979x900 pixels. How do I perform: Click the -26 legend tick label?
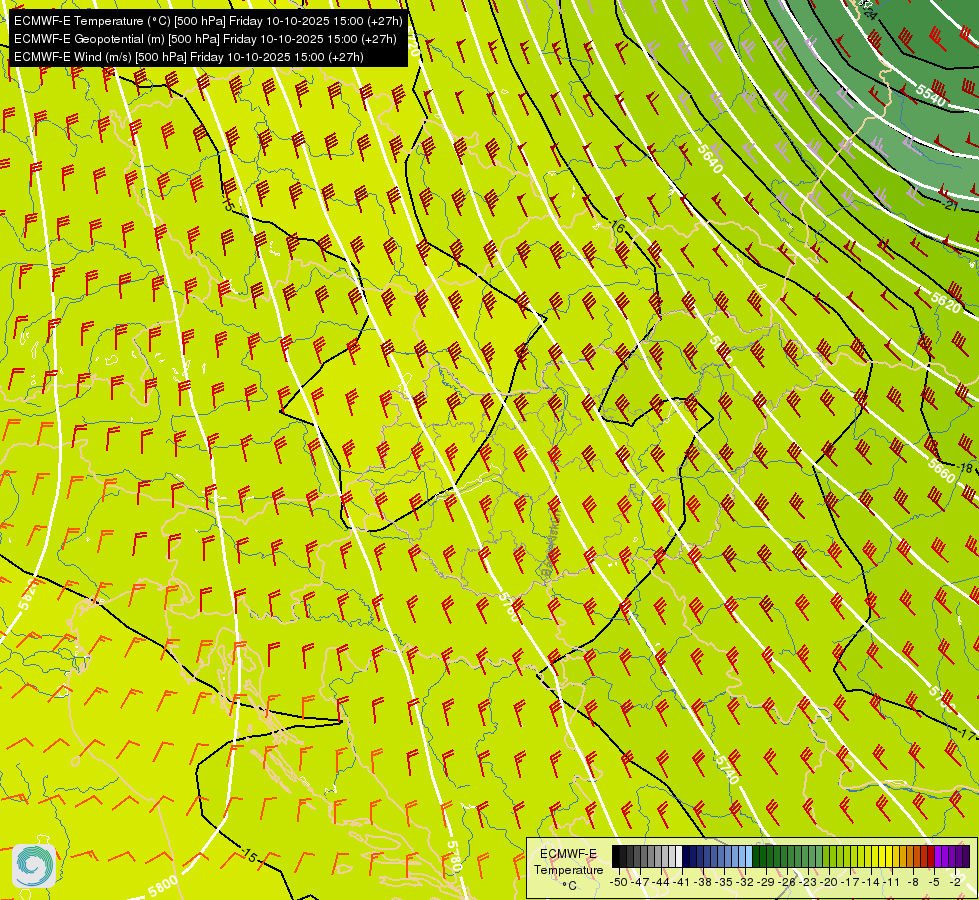(x=787, y=882)
